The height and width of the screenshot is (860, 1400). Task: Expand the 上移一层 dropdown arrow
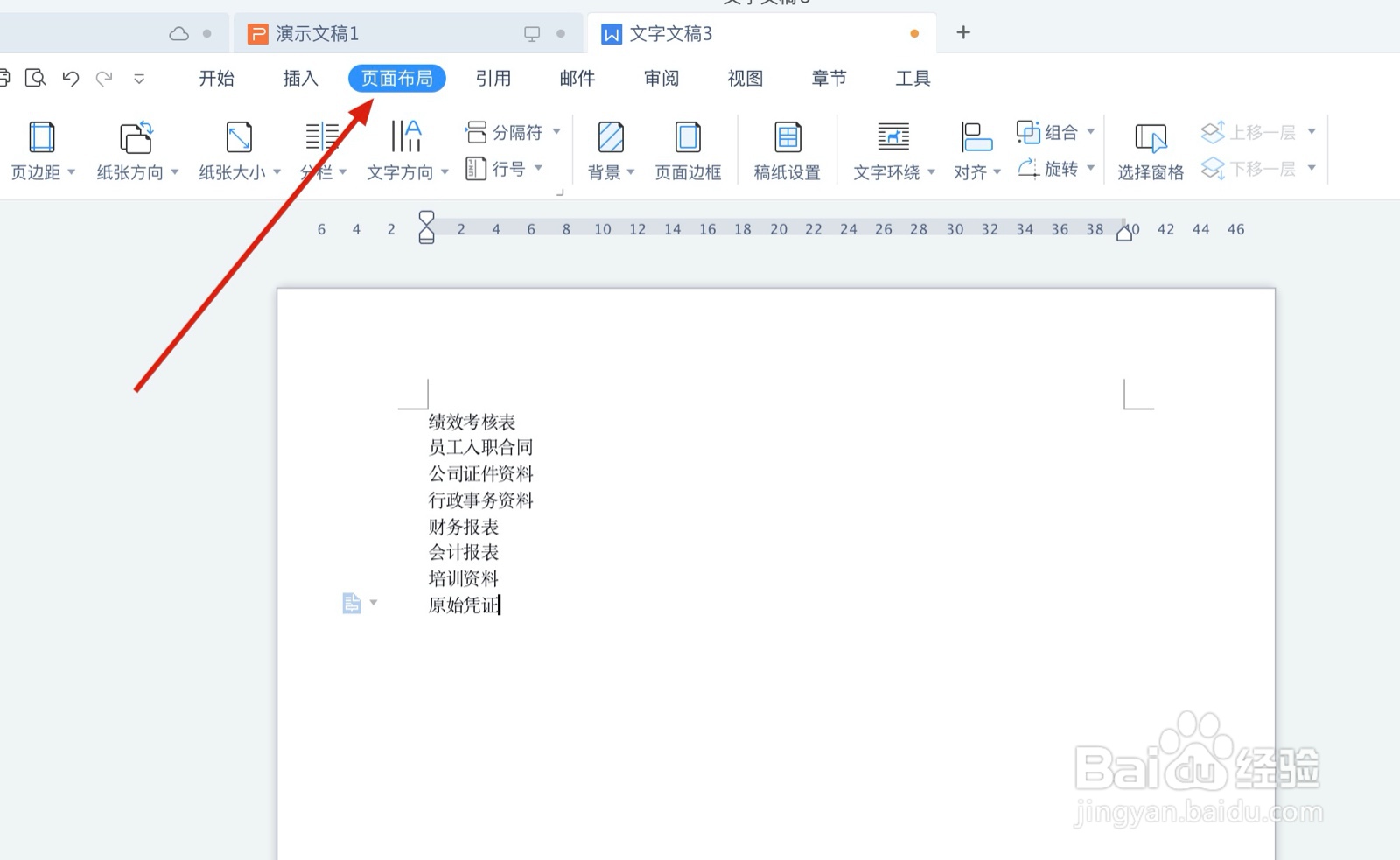tap(1312, 132)
